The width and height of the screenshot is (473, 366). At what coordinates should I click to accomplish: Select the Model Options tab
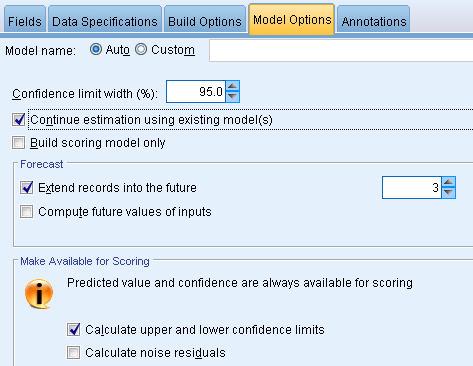coord(292,19)
